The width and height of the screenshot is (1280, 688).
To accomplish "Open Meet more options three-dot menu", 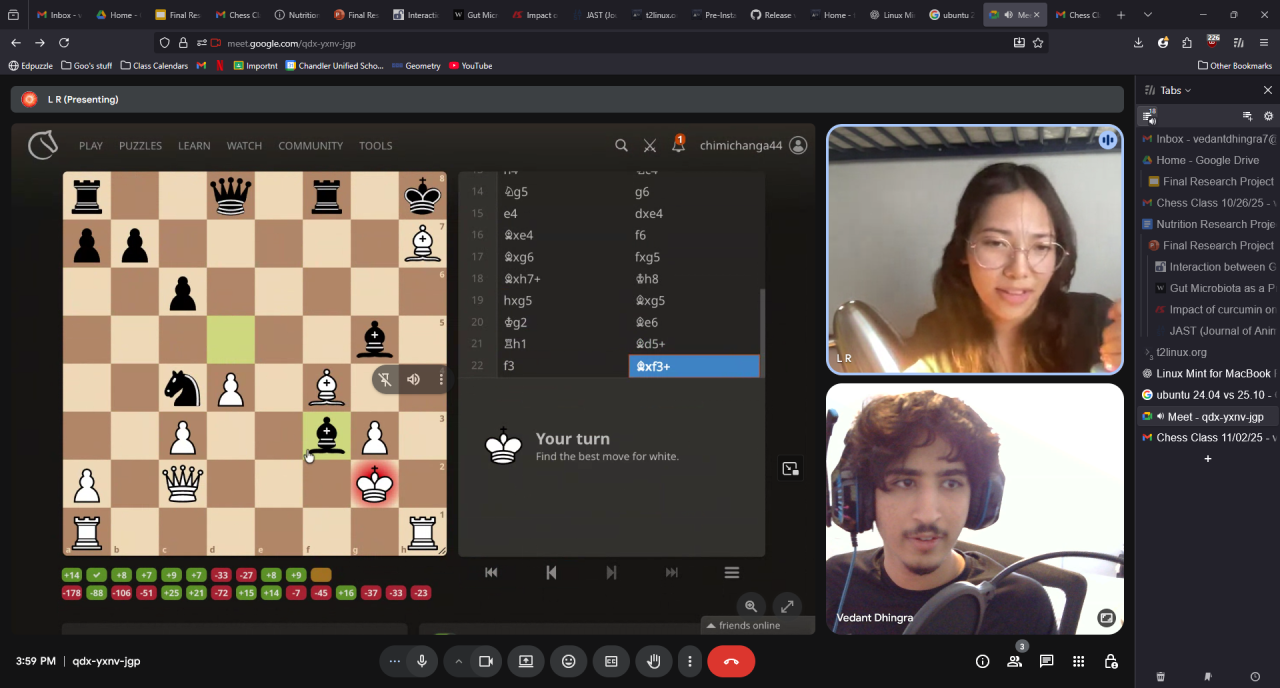I will 689,661.
